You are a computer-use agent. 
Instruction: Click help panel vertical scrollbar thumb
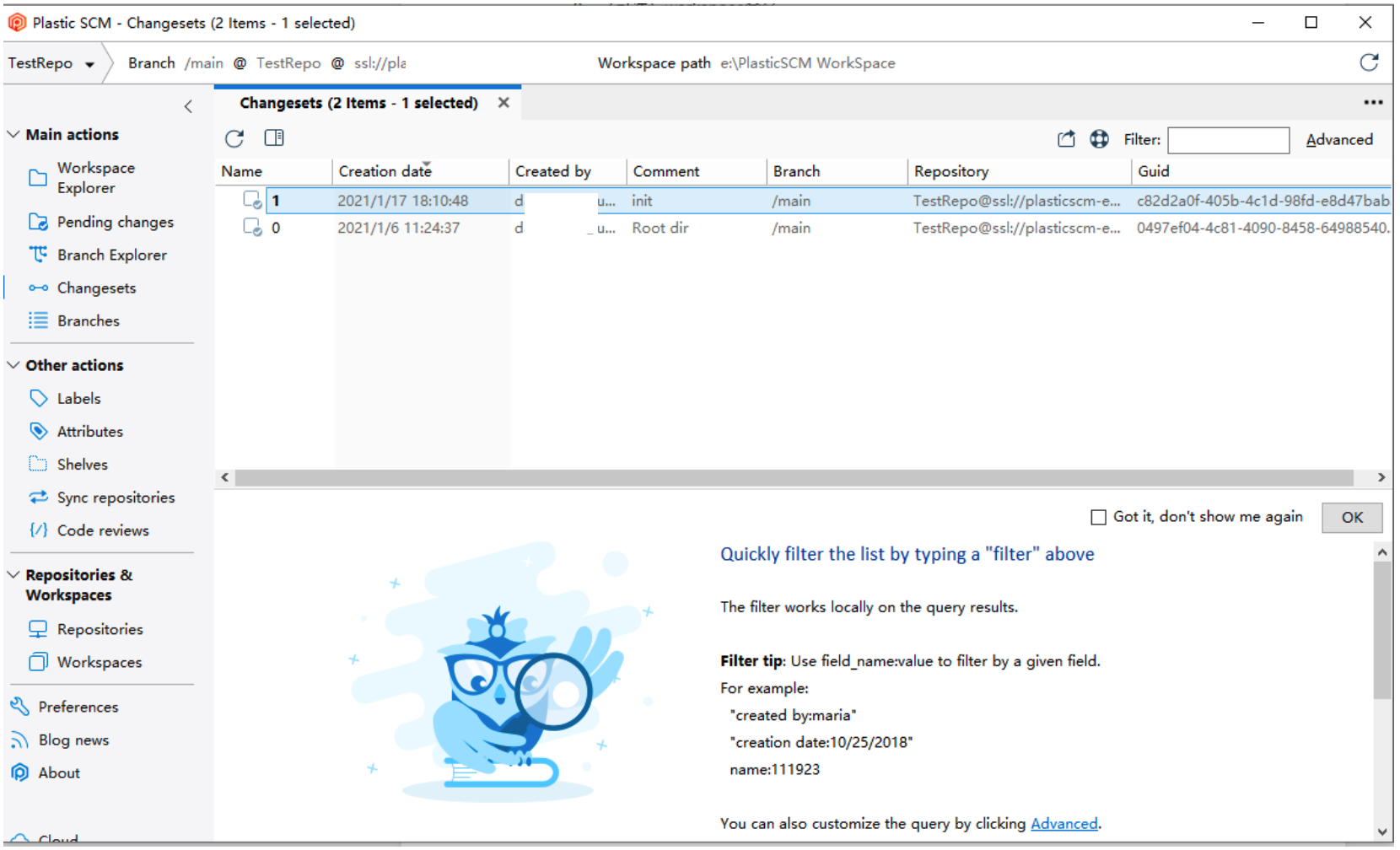tap(1381, 630)
